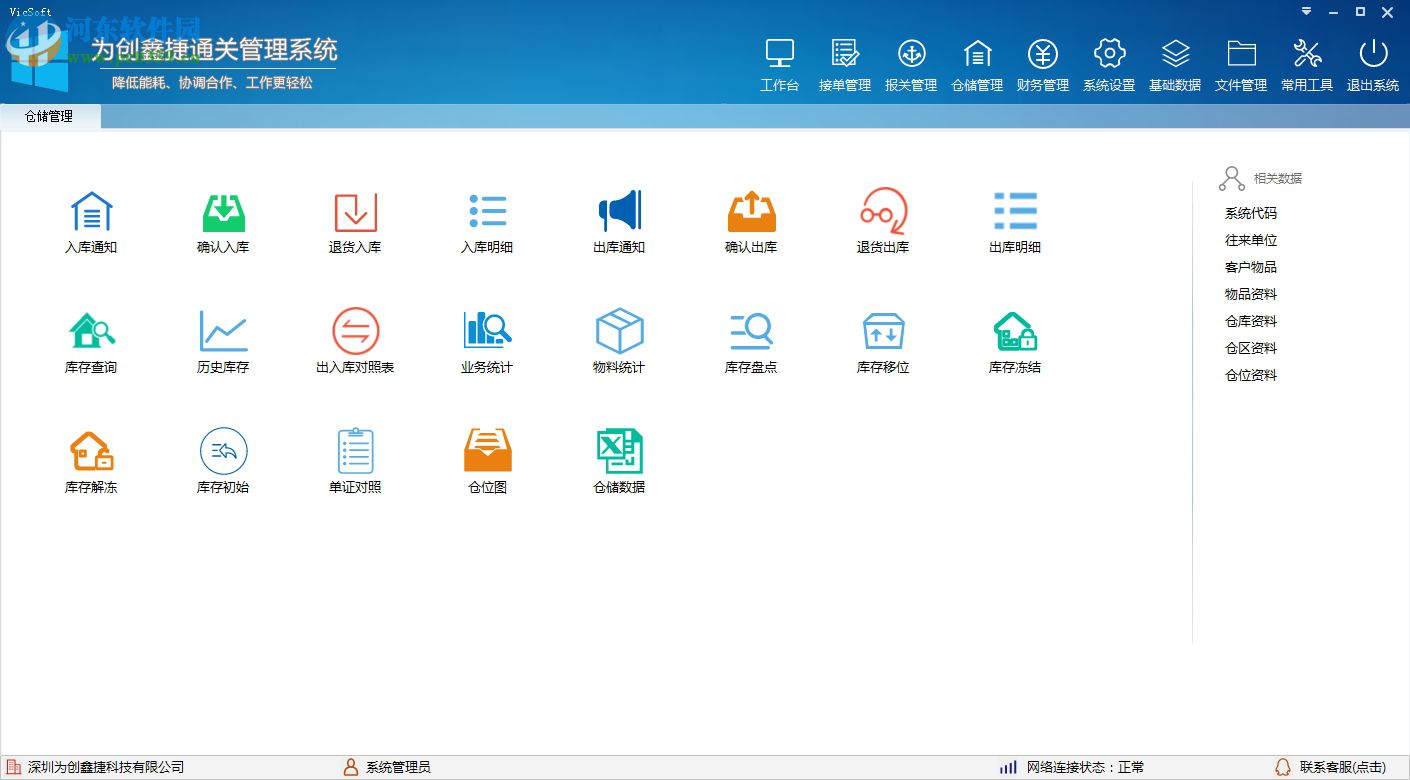1410x780 pixels.
Task: Open the 入库明细 list icon
Action: (x=487, y=211)
